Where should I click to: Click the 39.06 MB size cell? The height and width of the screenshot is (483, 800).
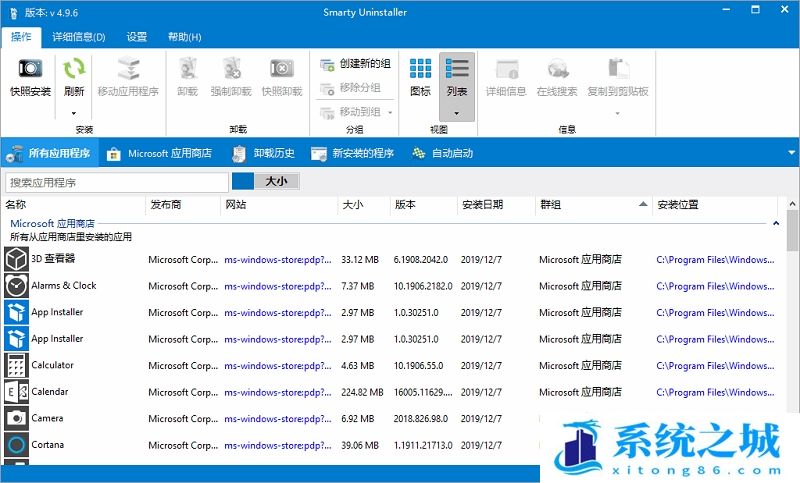[x=360, y=445]
